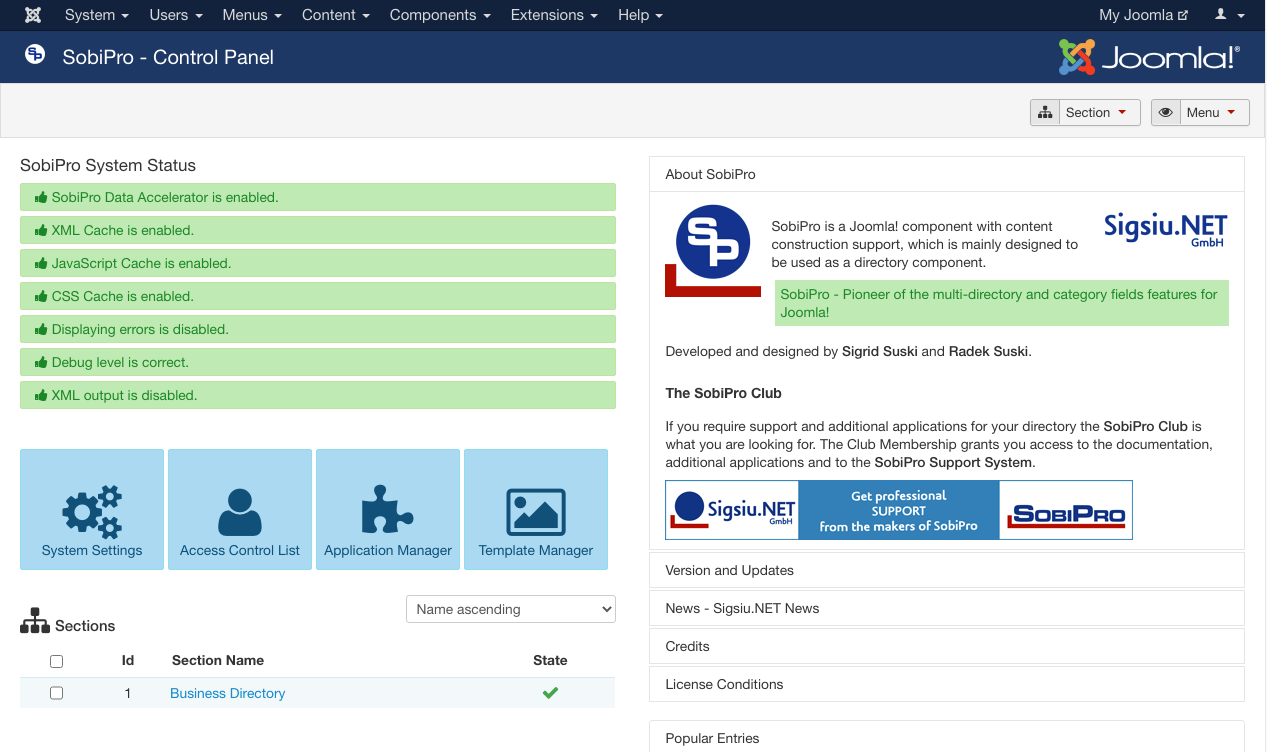Open the user account icon menu
Image resolution: width=1267 pixels, height=752 pixels.
(x=1229, y=15)
